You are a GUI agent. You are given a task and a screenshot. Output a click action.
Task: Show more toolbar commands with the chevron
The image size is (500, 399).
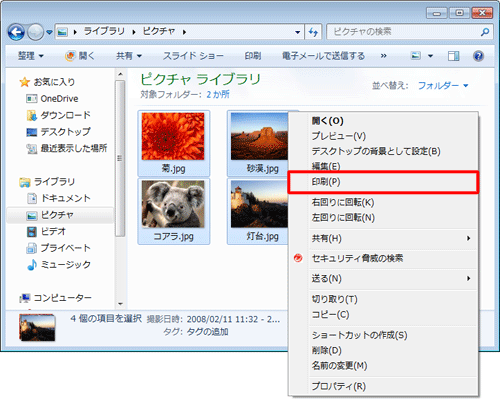click(384, 56)
